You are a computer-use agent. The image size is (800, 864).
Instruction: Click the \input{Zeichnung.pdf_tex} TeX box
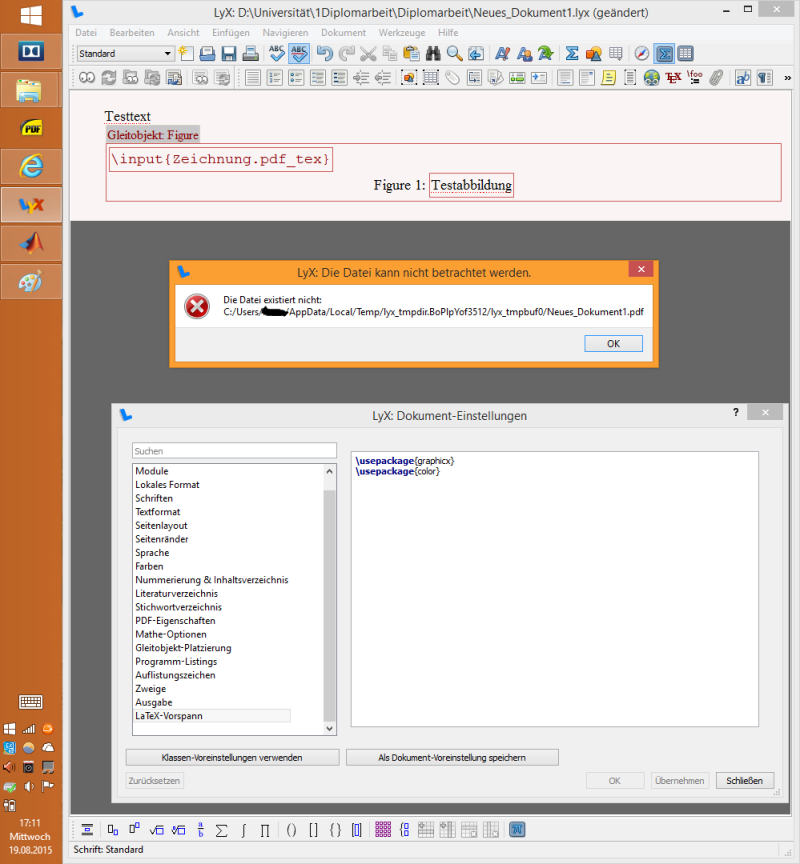(221, 159)
